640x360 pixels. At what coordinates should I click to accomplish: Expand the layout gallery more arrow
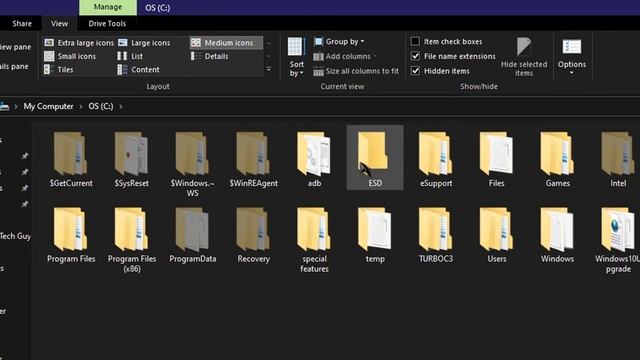269,69
